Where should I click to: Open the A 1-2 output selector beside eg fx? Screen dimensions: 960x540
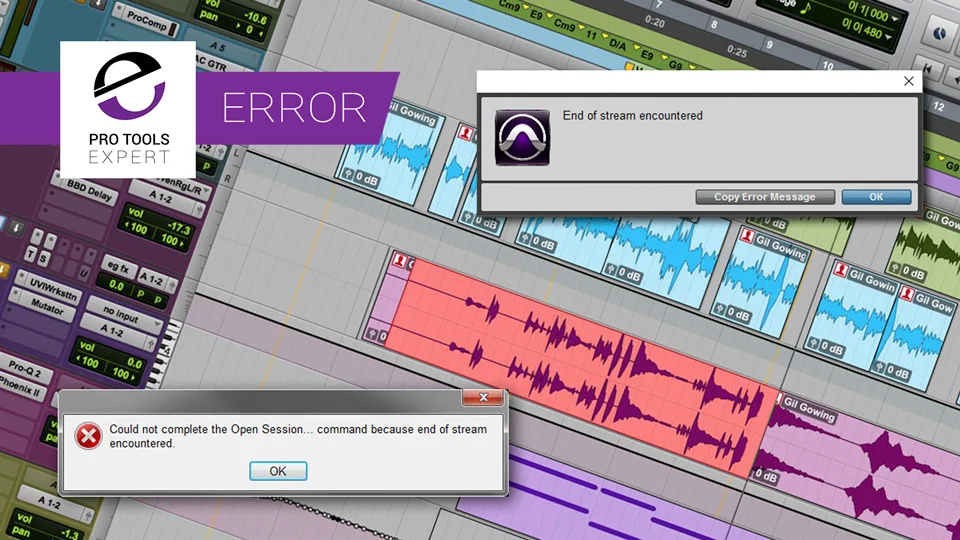point(152,279)
